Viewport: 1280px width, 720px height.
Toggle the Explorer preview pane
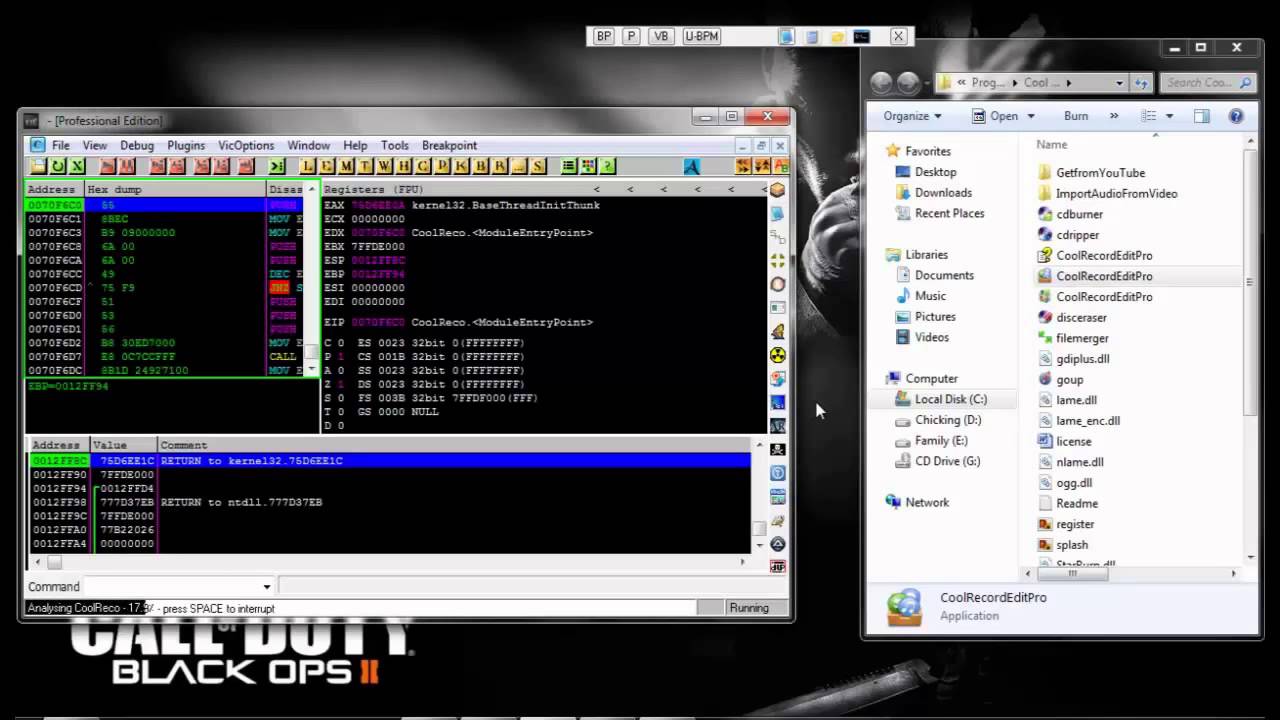[x=1201, y=116]
